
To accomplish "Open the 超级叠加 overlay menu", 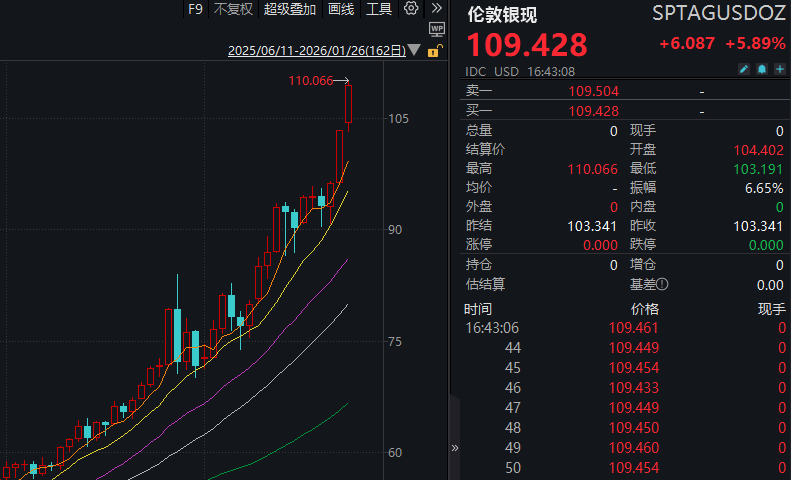I will click(x=290, y=9).
